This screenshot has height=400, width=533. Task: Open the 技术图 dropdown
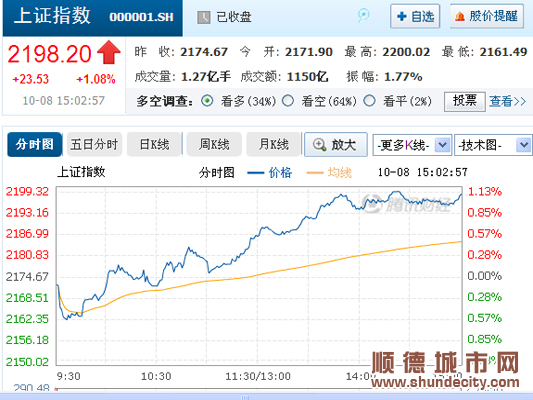click(x=493, y=145)
